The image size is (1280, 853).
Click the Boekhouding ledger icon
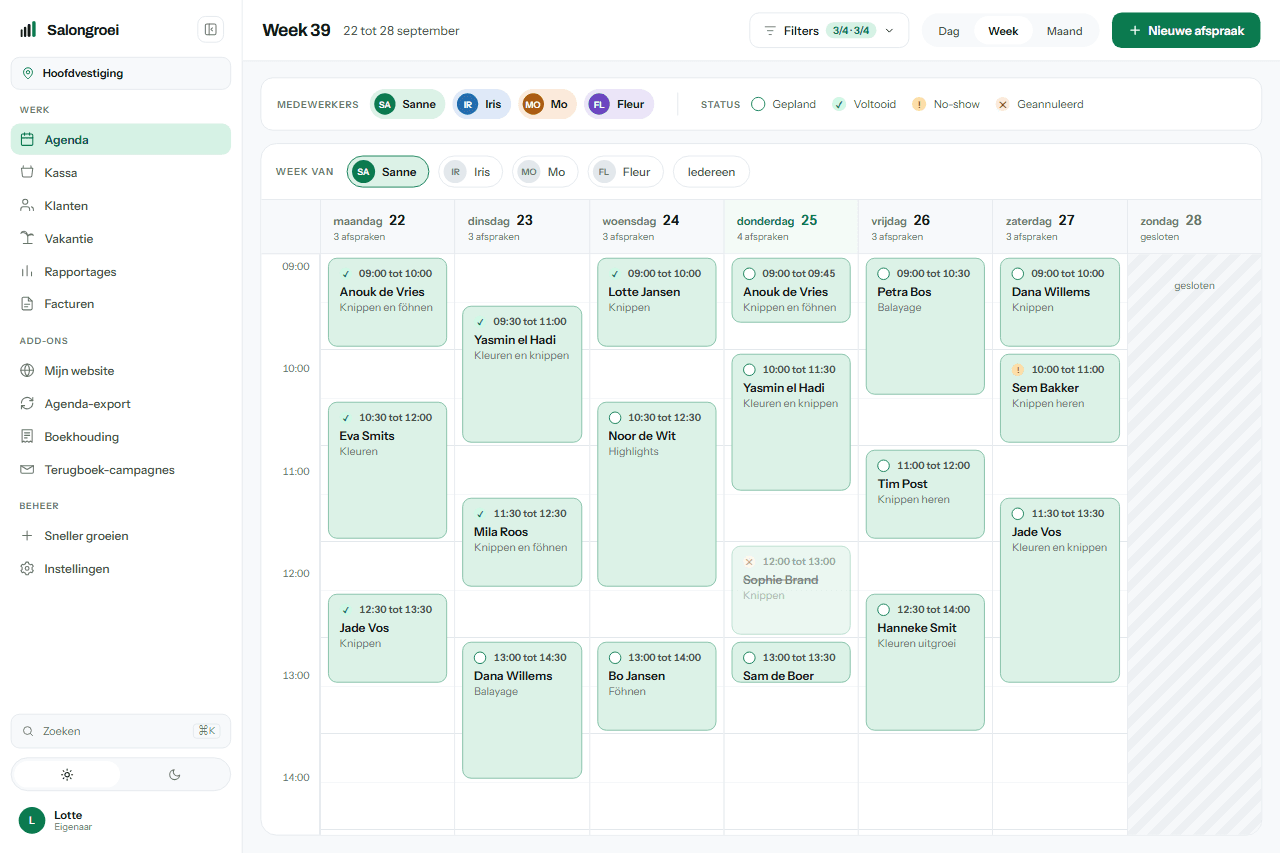[x=28, y=437]
